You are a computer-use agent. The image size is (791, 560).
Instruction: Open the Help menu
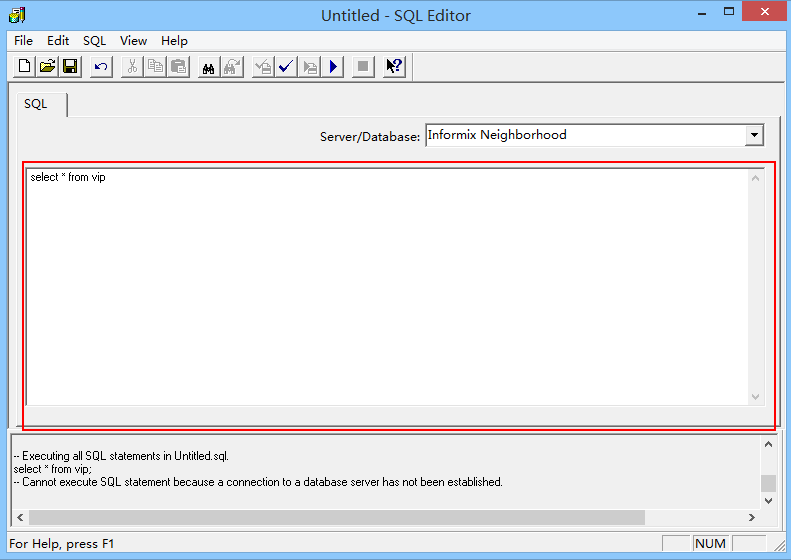[x=174, y=41]
